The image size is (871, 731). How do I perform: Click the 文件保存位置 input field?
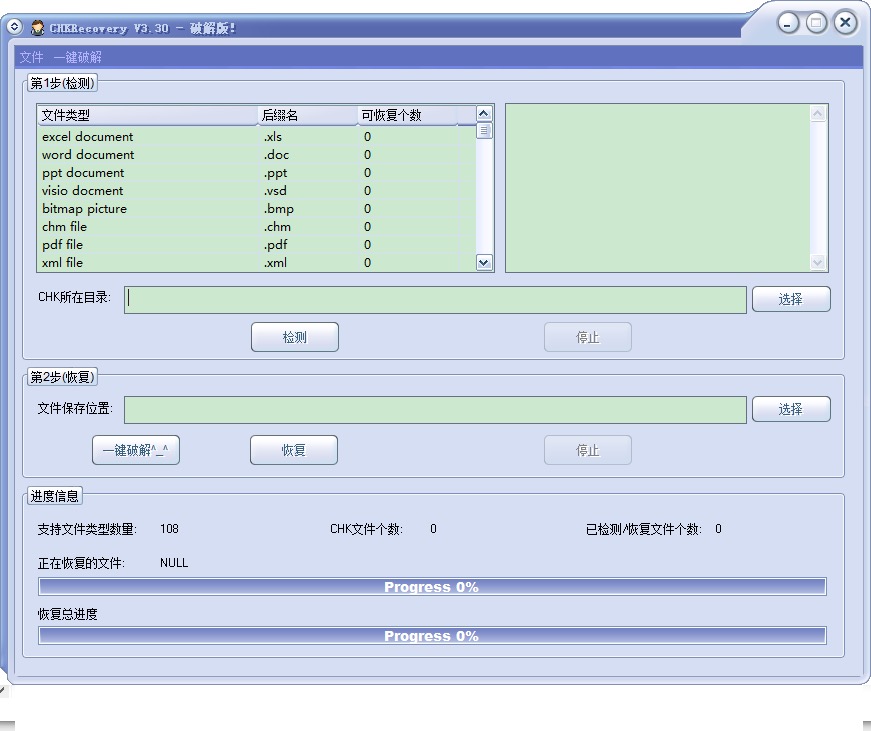click(x=435, y=410)
